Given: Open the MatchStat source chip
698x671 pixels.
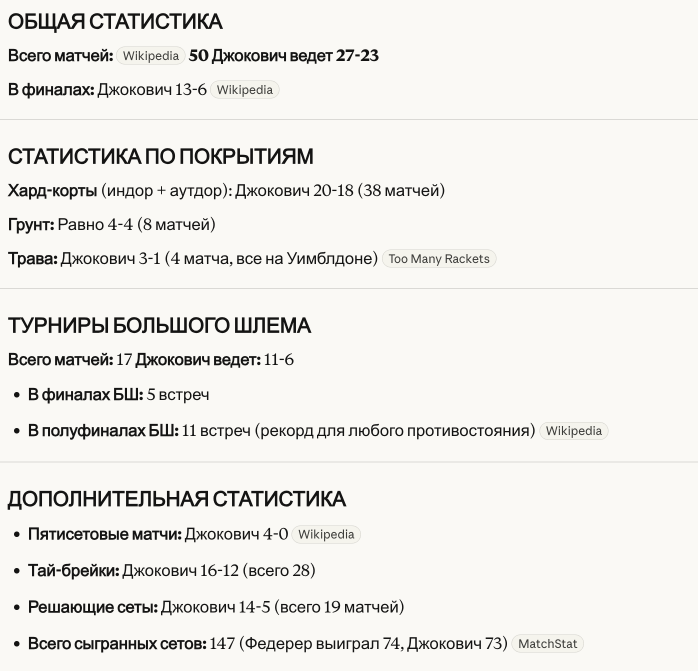Looking at the screenshot, I should click(x=548, y=644).
